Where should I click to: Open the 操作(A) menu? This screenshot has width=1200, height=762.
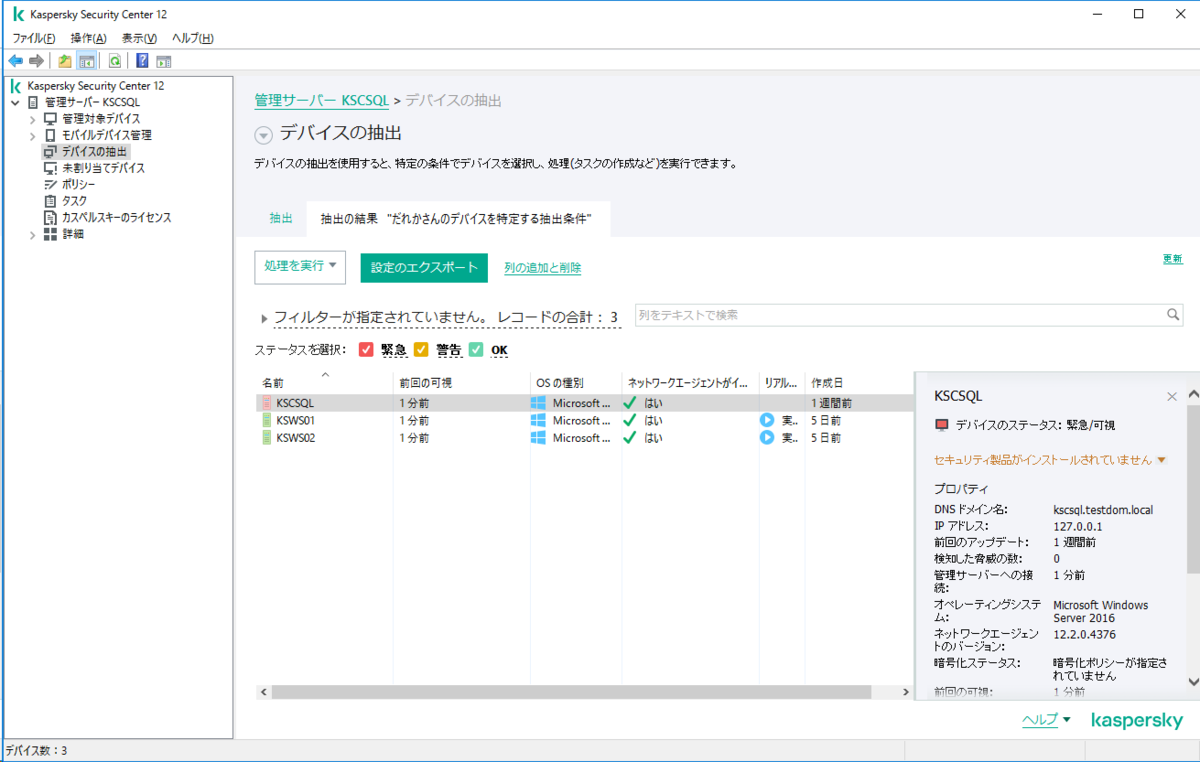point(88,38)
